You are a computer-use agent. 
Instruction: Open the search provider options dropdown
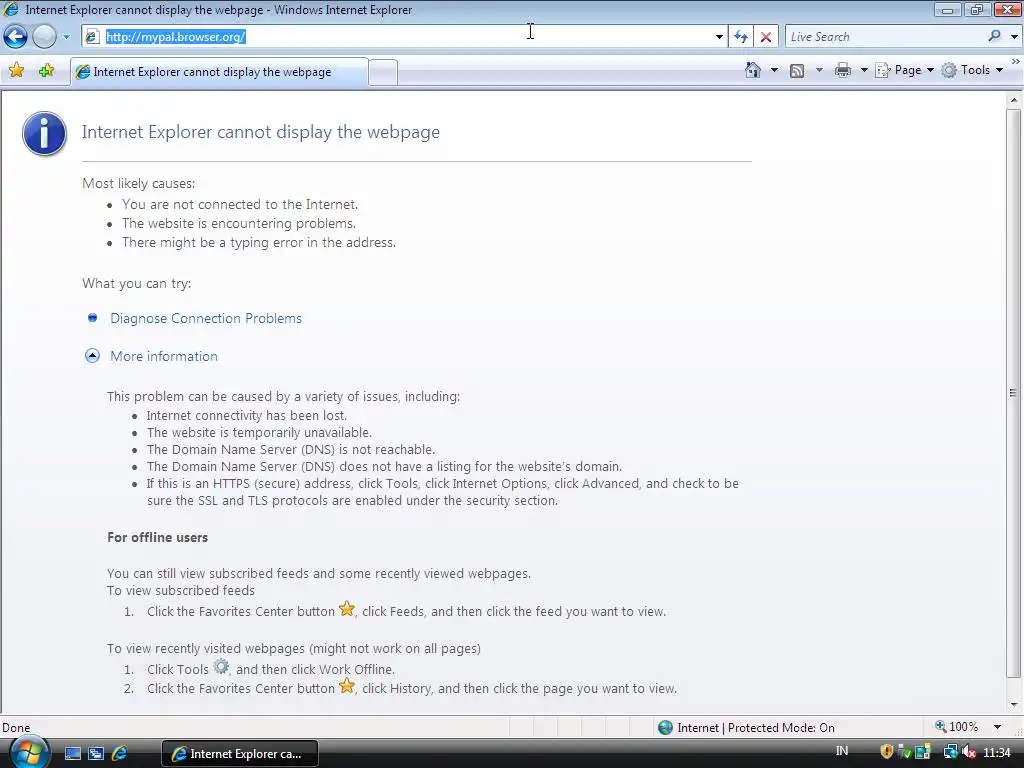pyautogui.click(x=1014, y=37)
